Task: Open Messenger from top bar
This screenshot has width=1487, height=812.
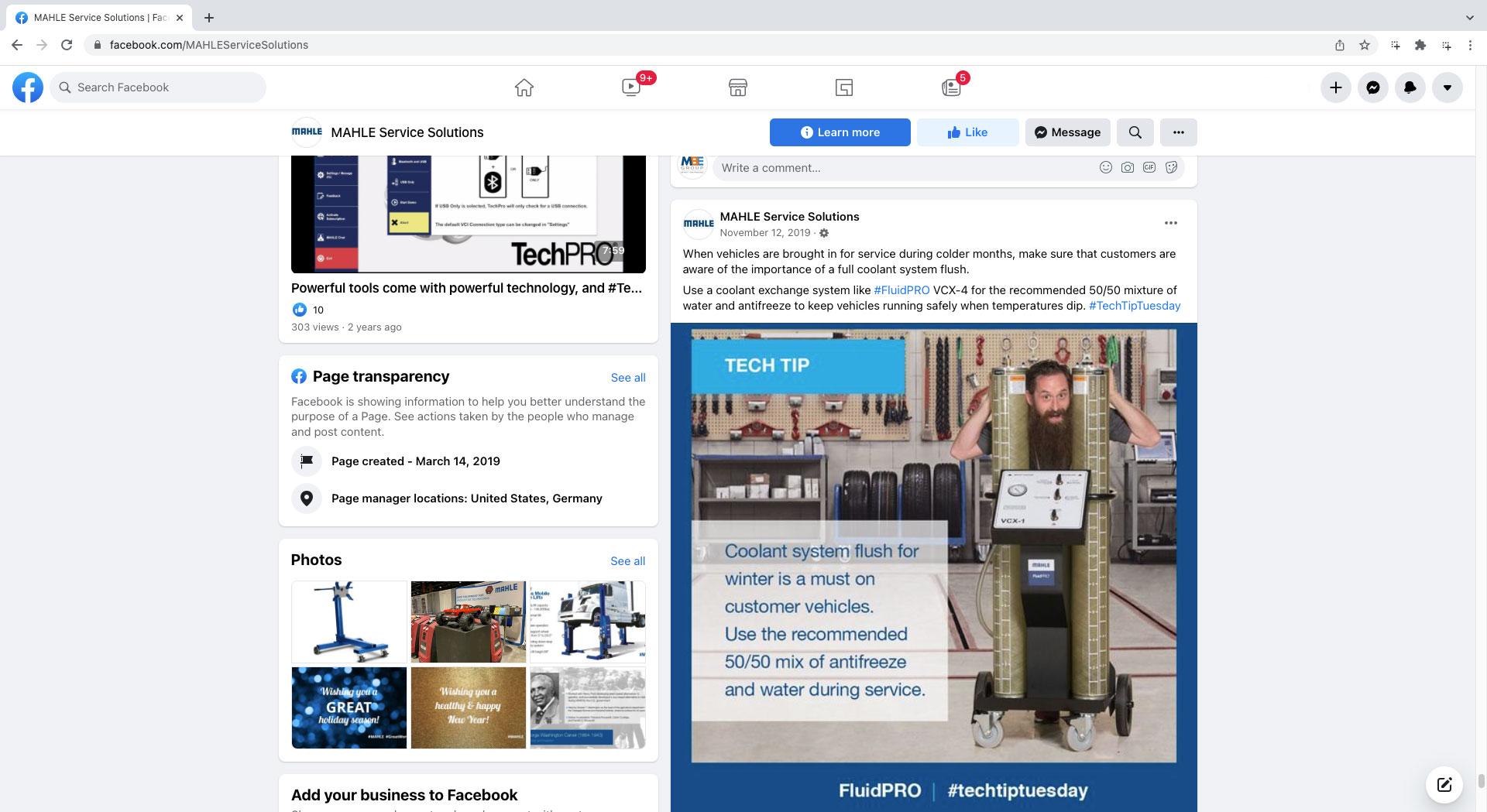Action: coord(1373,87)
